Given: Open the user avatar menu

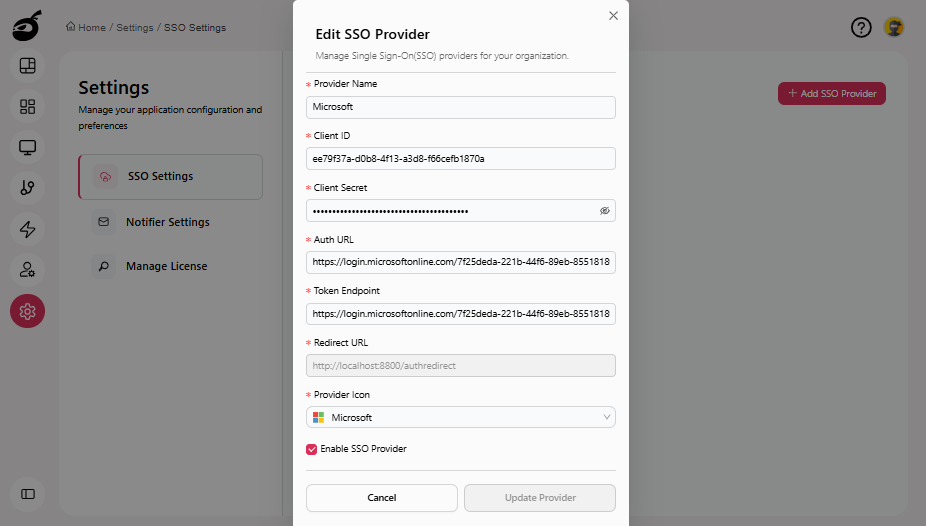Looking at the screenshot, I should tap(894, 27).
